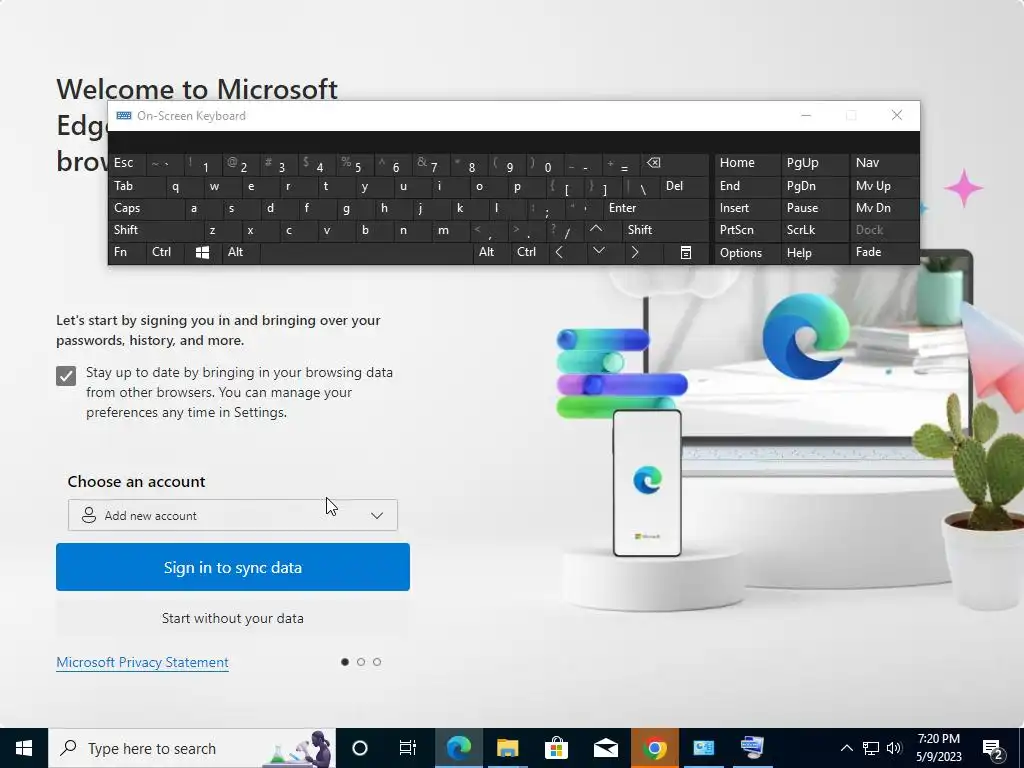Image resolution: width=1024 pixels, height=768 pixels.
Task: Go to the second onboarding page dot
Action: 361,662
